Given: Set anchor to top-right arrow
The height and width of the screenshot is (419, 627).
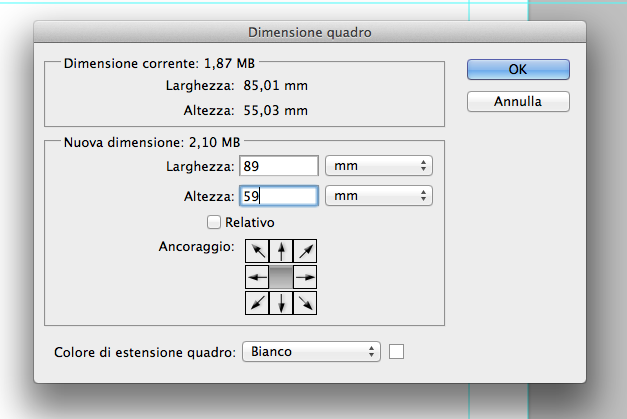Looking at the screenshot, I should [x=305, y=252].
